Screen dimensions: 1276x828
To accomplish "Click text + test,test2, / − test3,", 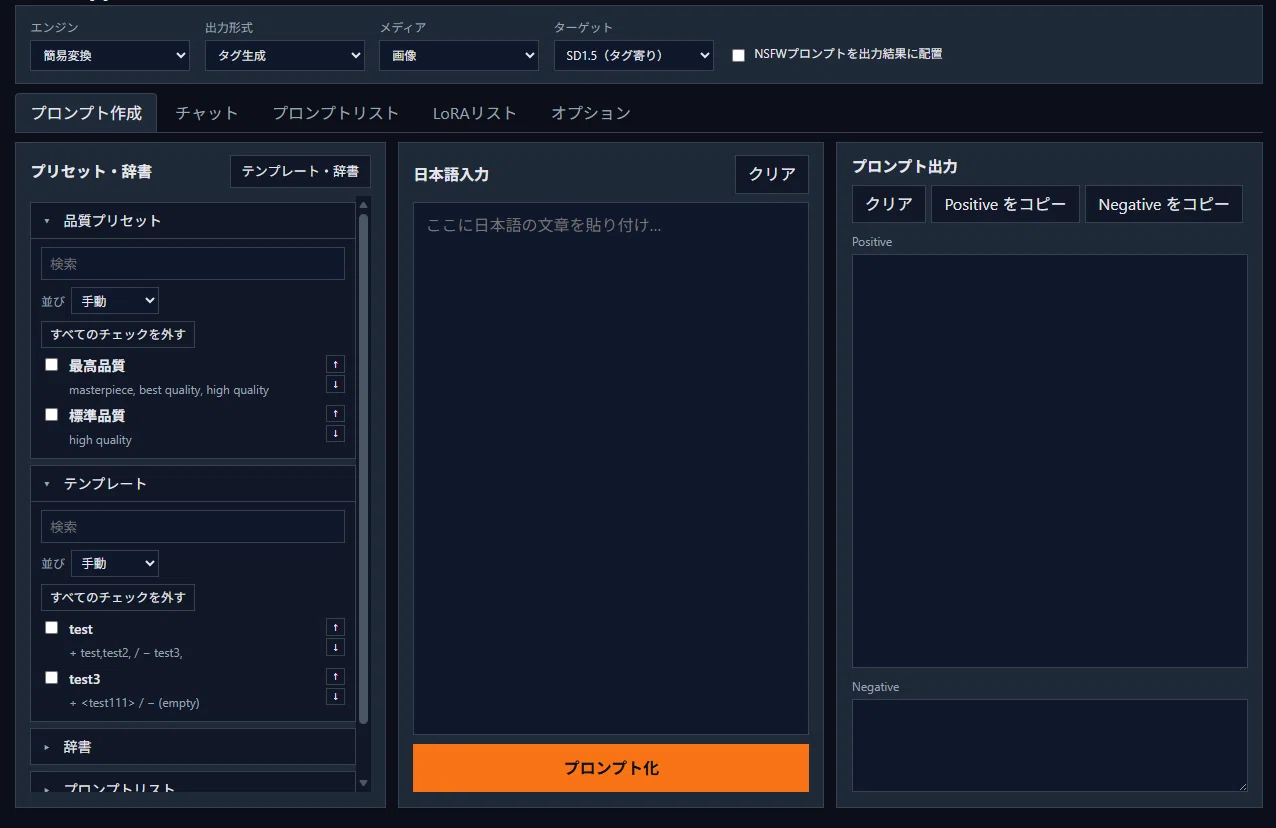I will coord(126,653).
